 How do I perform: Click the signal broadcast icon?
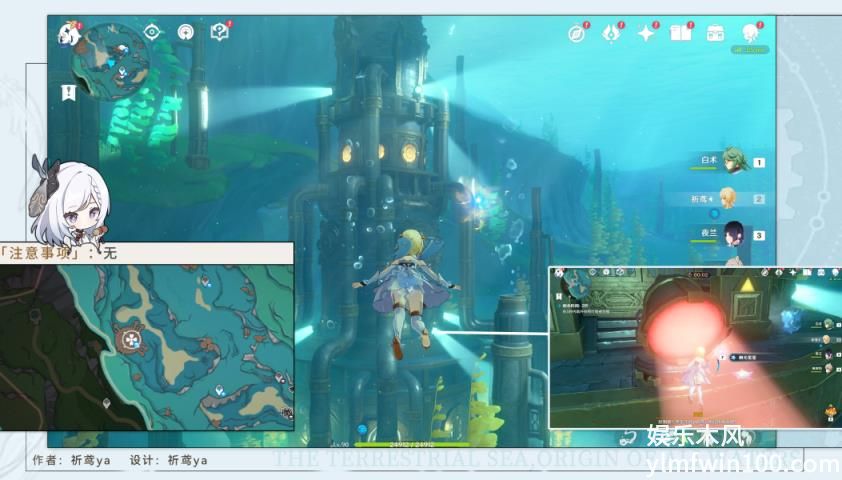click(x=185, y=32)
